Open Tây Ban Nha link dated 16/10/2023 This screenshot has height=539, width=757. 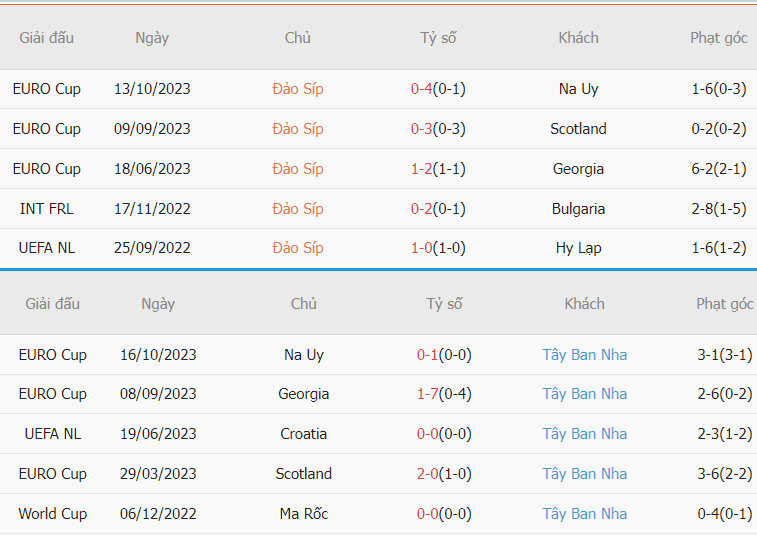point(584,355)
